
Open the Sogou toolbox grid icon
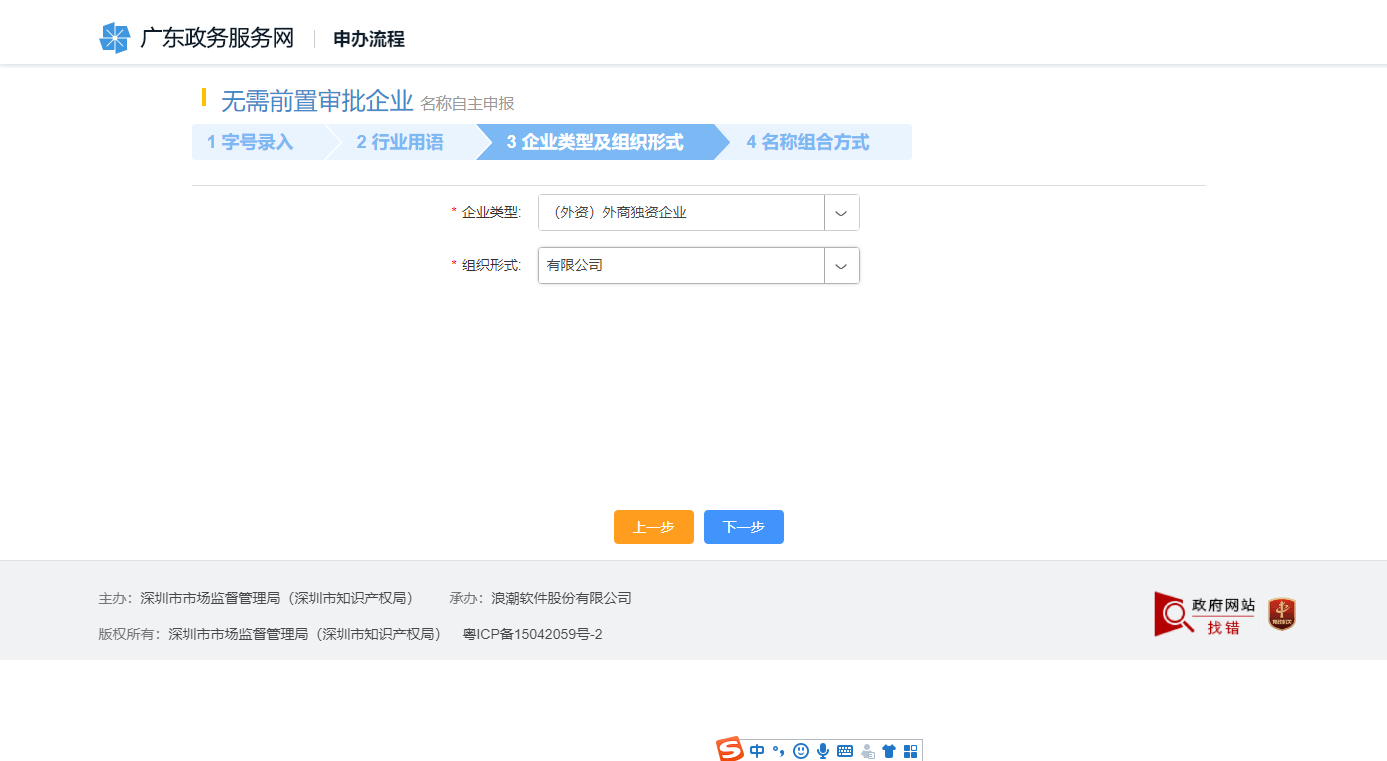click(x=911, y=749)
